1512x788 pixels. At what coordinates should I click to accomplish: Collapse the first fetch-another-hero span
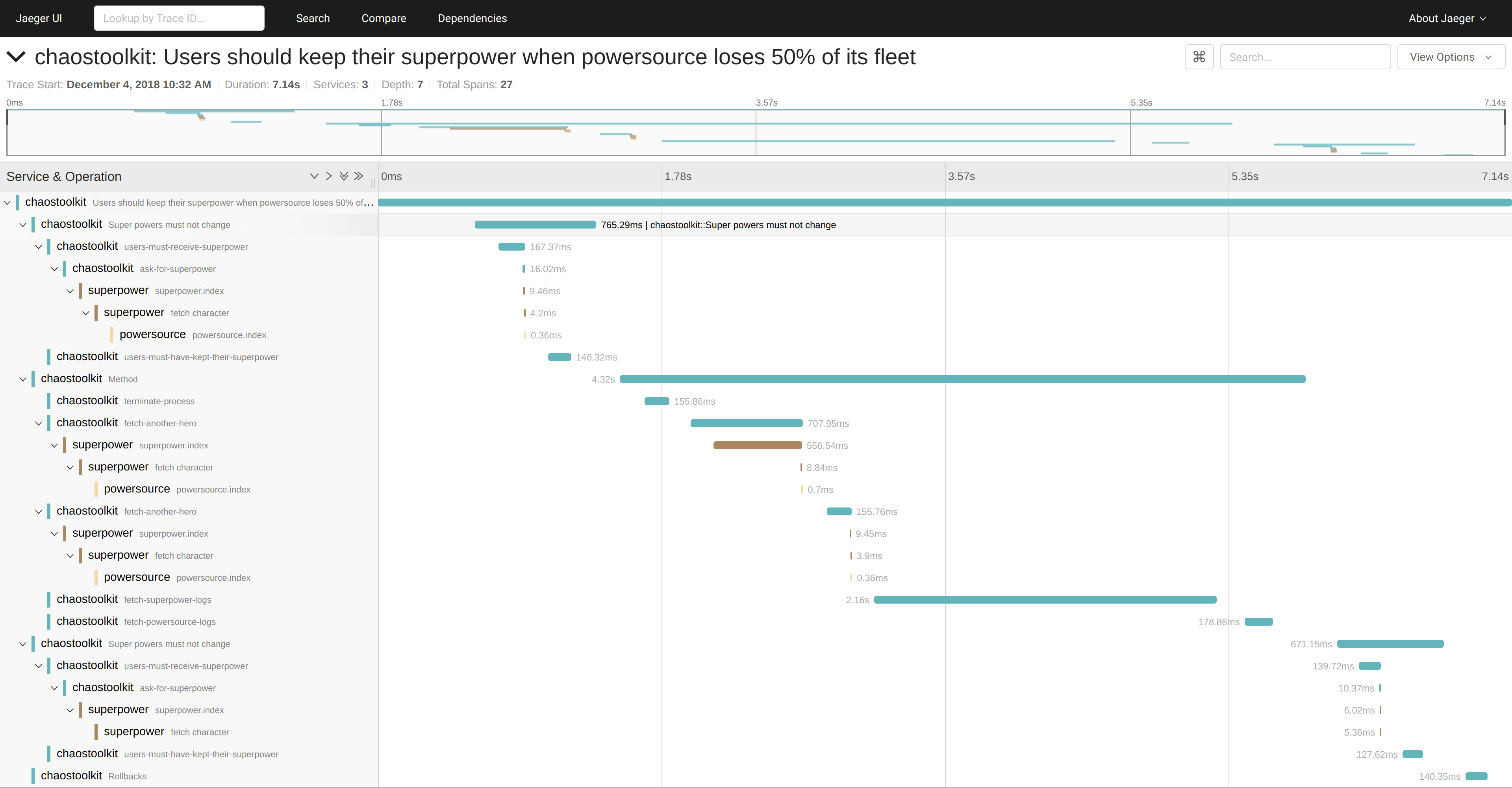pos(39,424)
